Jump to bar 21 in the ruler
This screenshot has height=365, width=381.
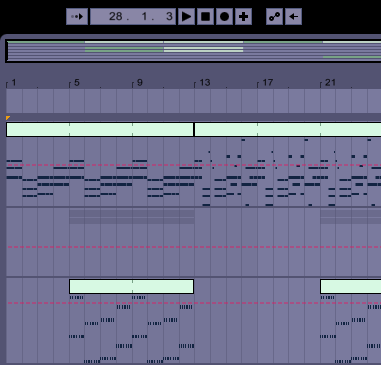click(330, 83)
